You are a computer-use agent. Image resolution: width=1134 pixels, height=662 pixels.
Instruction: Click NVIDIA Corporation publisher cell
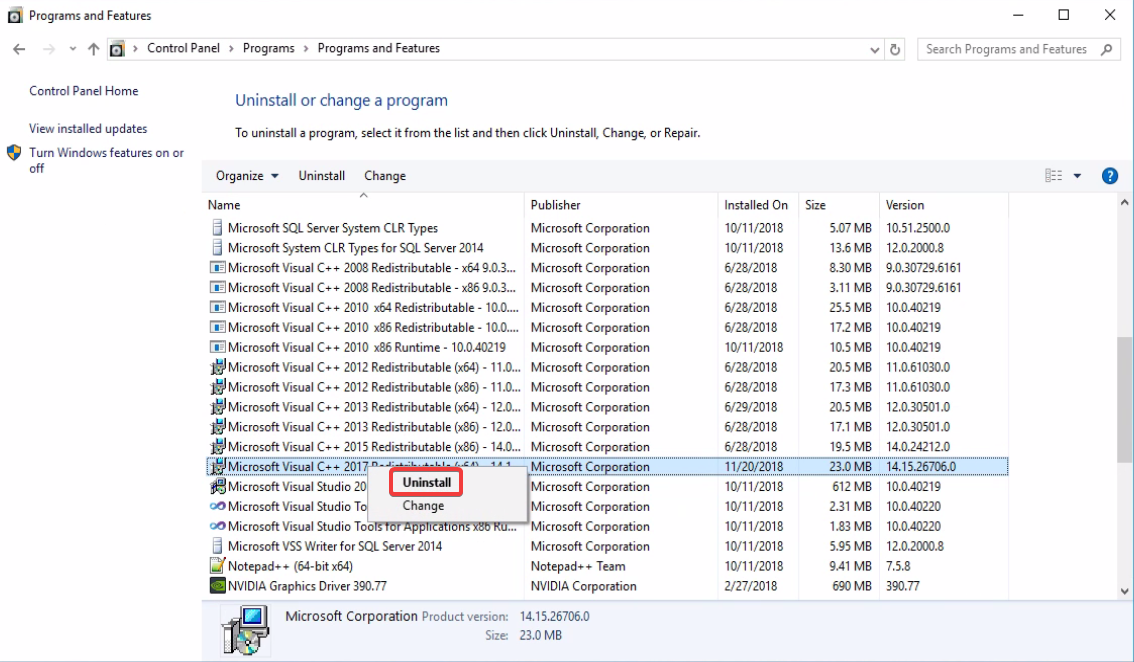[x=584, y=586]
